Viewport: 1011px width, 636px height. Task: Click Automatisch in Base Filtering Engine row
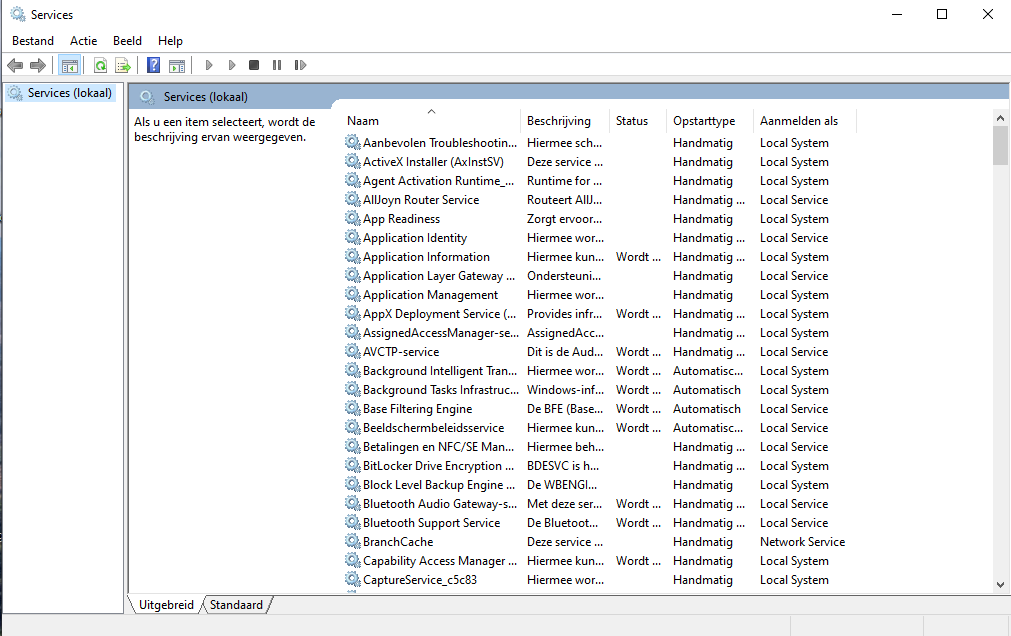pos(707,409)
